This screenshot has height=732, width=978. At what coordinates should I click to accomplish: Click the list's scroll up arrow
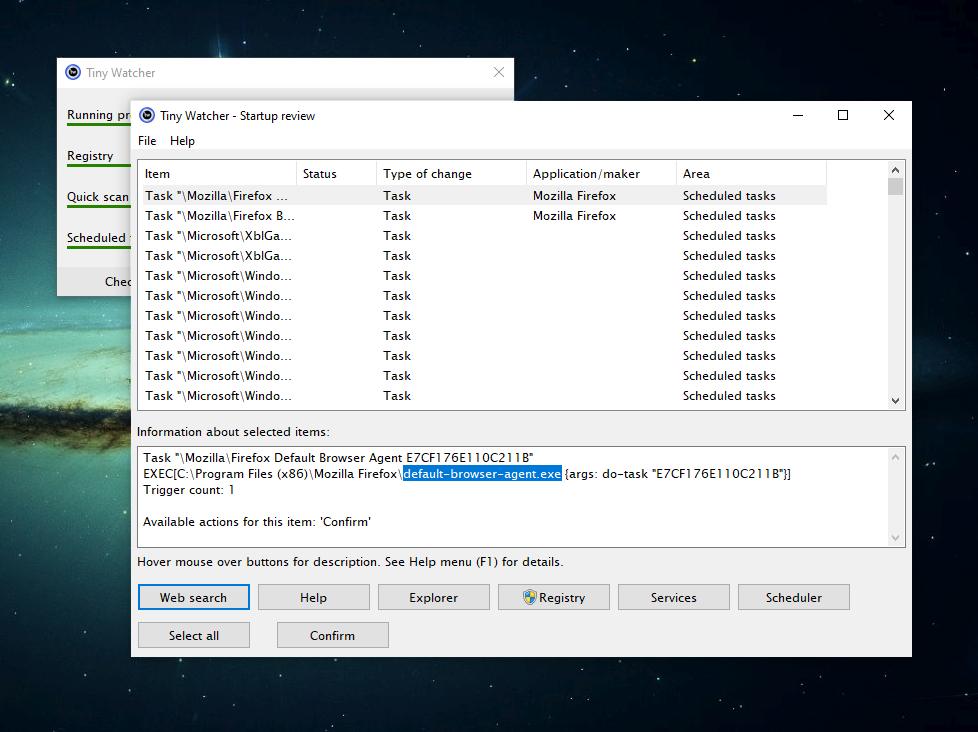896,170
